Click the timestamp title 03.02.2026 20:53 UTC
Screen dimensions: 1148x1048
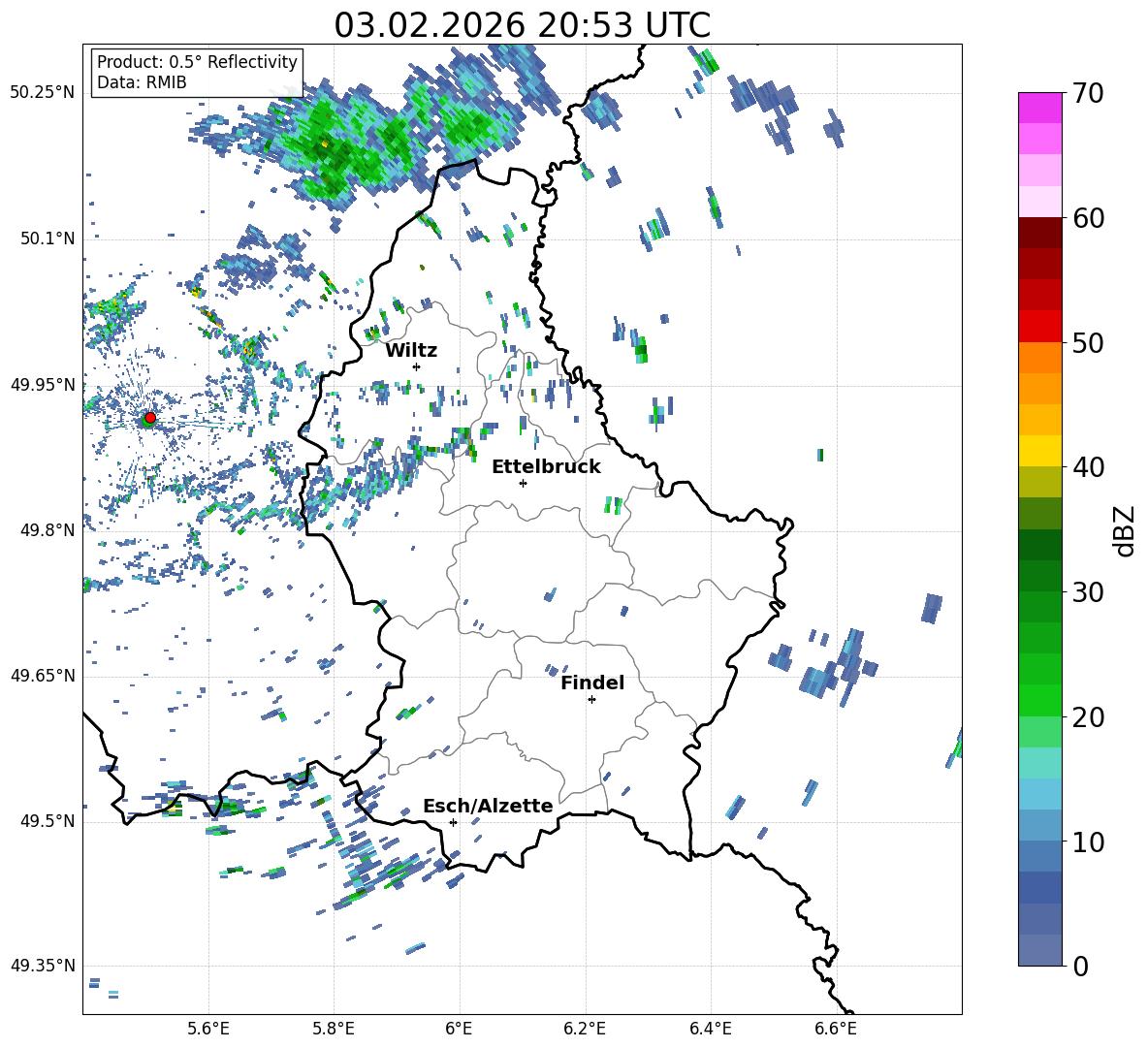tap(522, 25)
